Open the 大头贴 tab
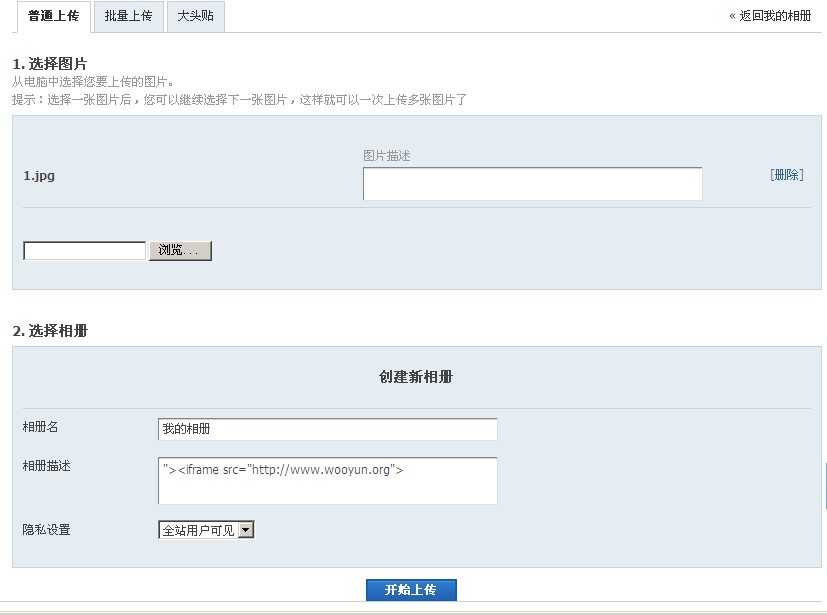This screenshot has height=615, width=827. tap(196, 16)
